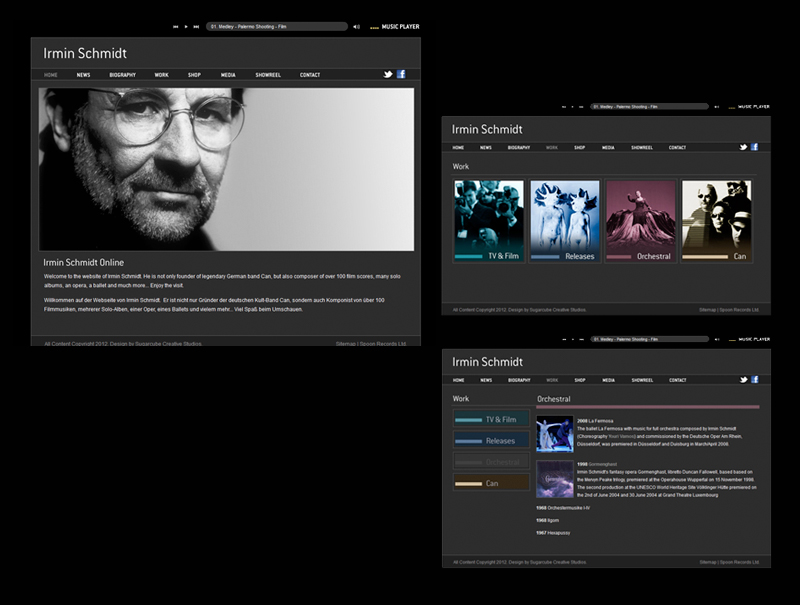
Task: Select BIOGRAPHY in Orchestral page navigation
Action: pos(519,381)
